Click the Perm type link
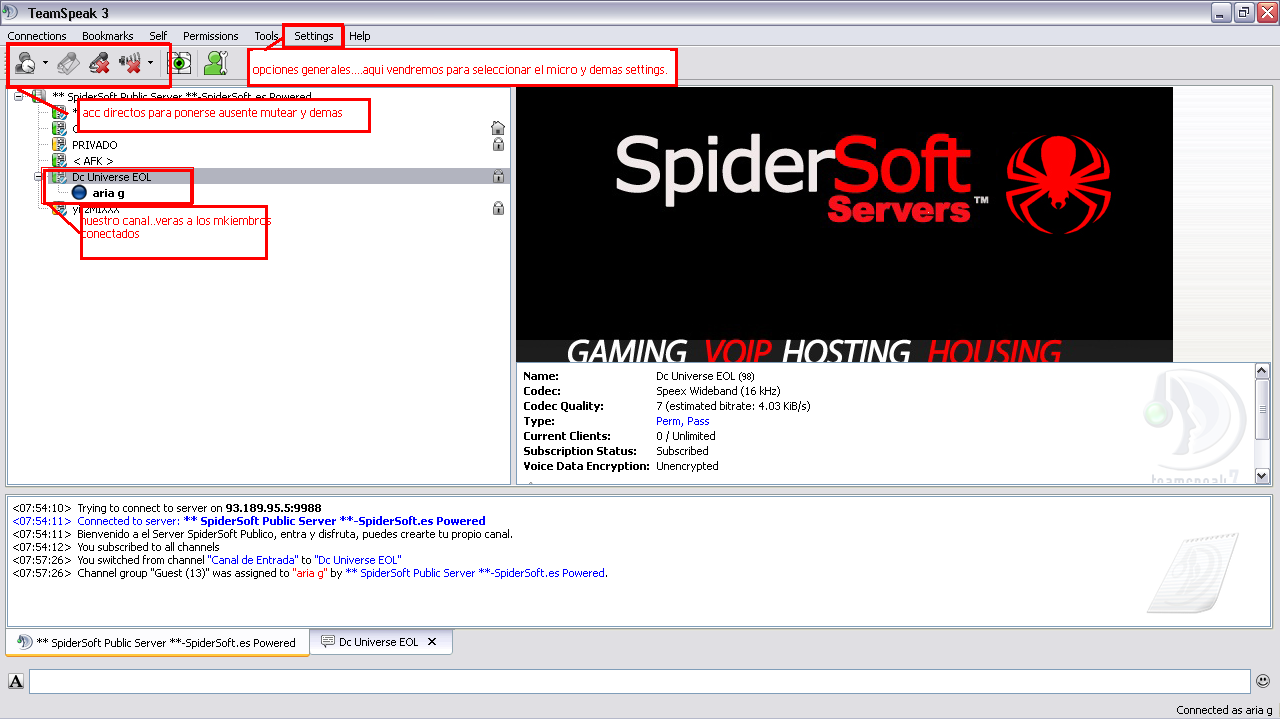This screenshot has height=720, width=1280. (x=668, y=422)
